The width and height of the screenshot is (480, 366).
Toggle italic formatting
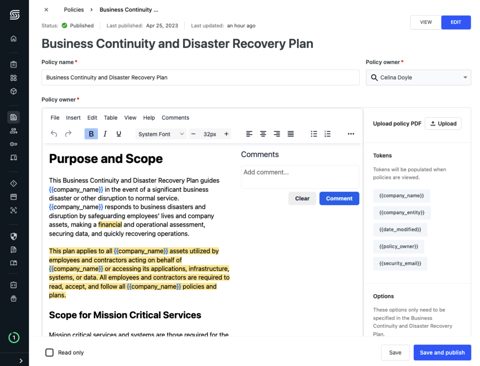(105, 134)
